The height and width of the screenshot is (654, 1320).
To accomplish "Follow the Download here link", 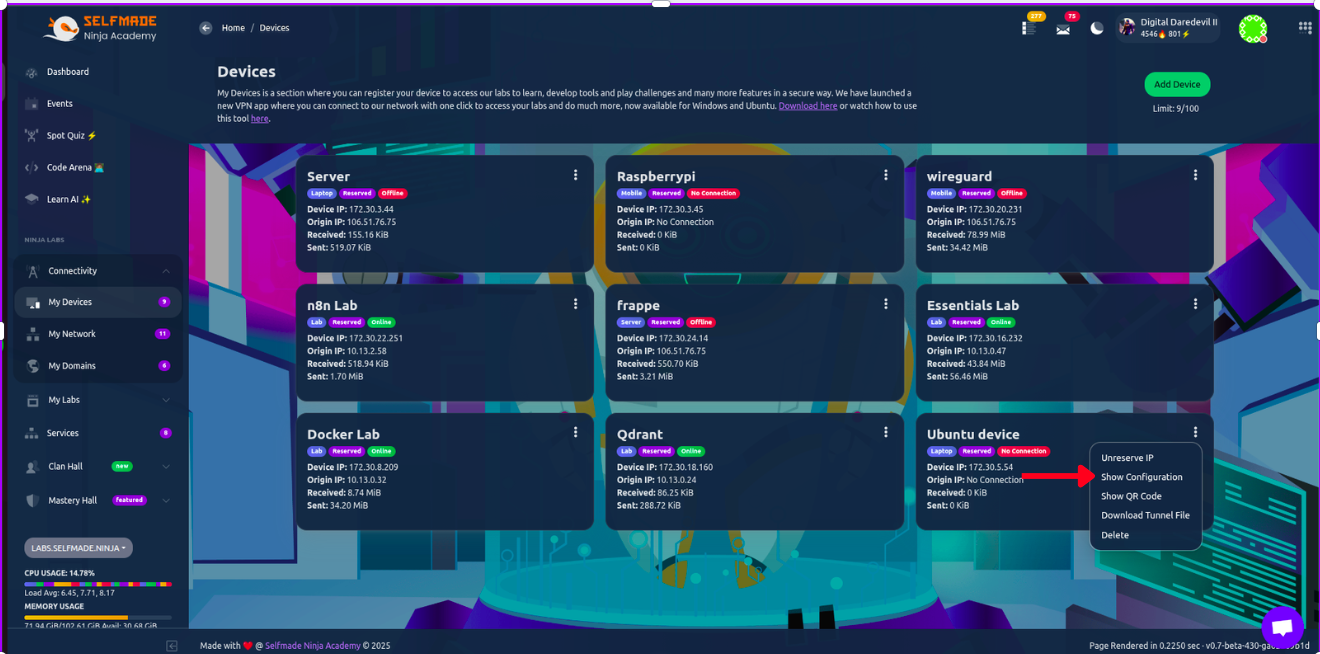I will coord(807,106).
